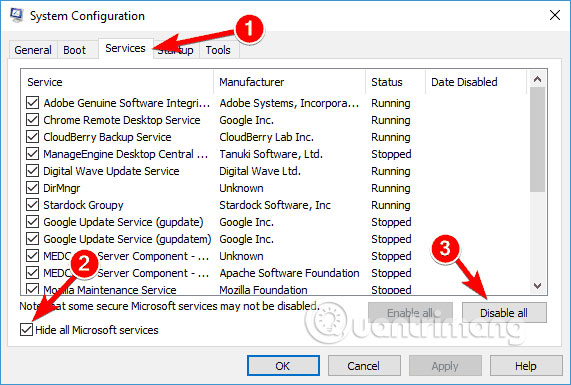Image resolution: width=571 pixels, height=385 pixels.
Task: Open Help for System Configuration
Action: pos(526,366)
